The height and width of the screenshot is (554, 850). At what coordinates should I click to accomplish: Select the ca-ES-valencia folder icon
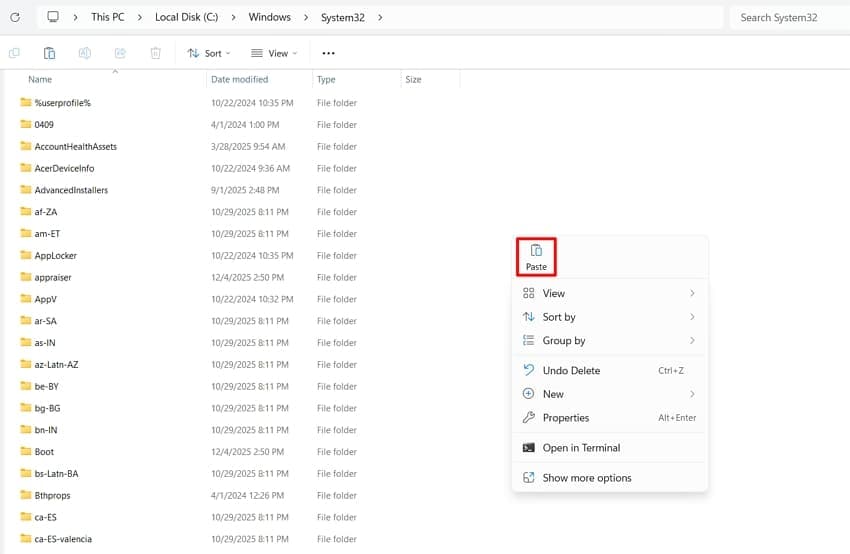click(x=25, y=538)
